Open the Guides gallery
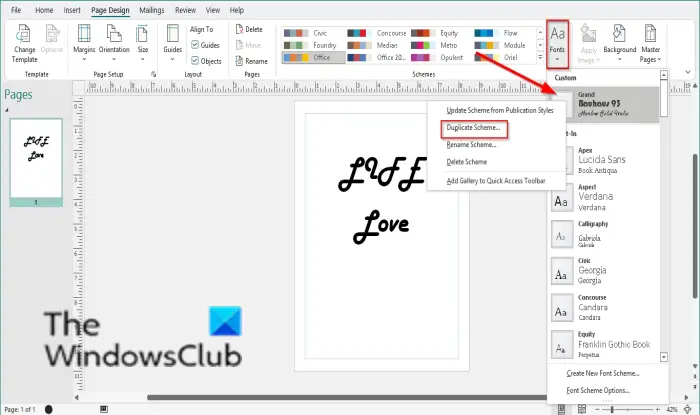 [x=172, y=44]
